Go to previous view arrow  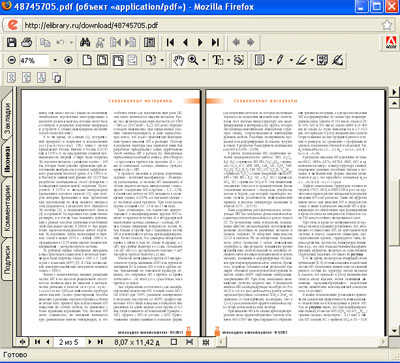(236, 42)
